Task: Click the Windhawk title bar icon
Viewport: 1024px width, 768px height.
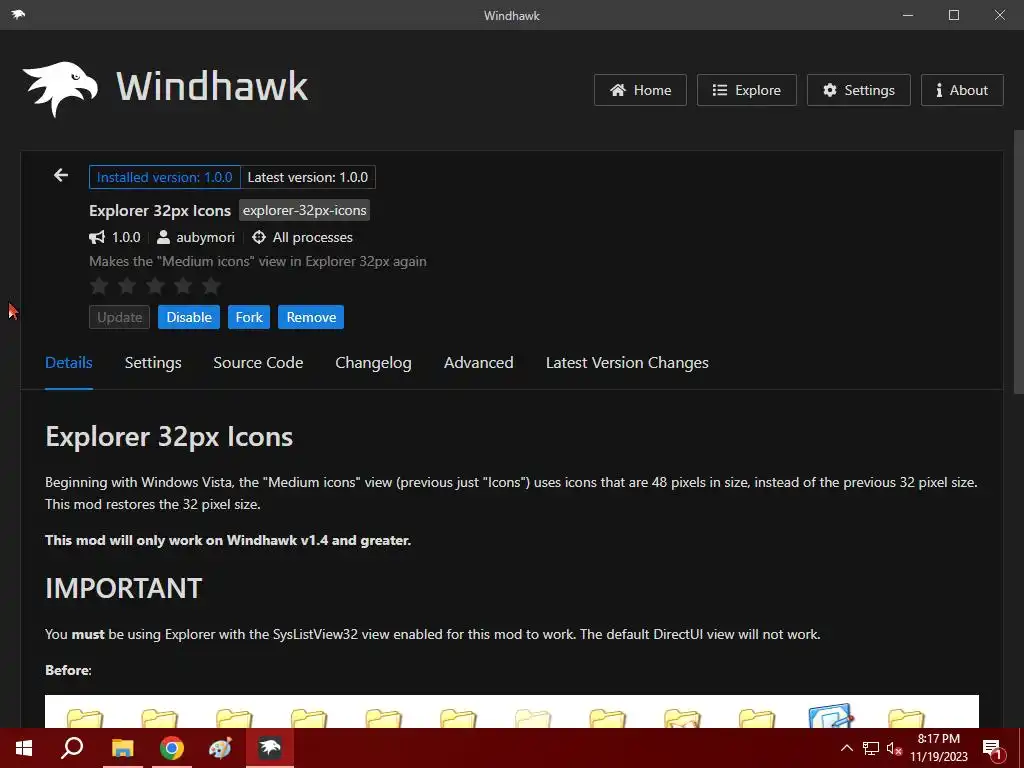Action: [x=18, y=14]
